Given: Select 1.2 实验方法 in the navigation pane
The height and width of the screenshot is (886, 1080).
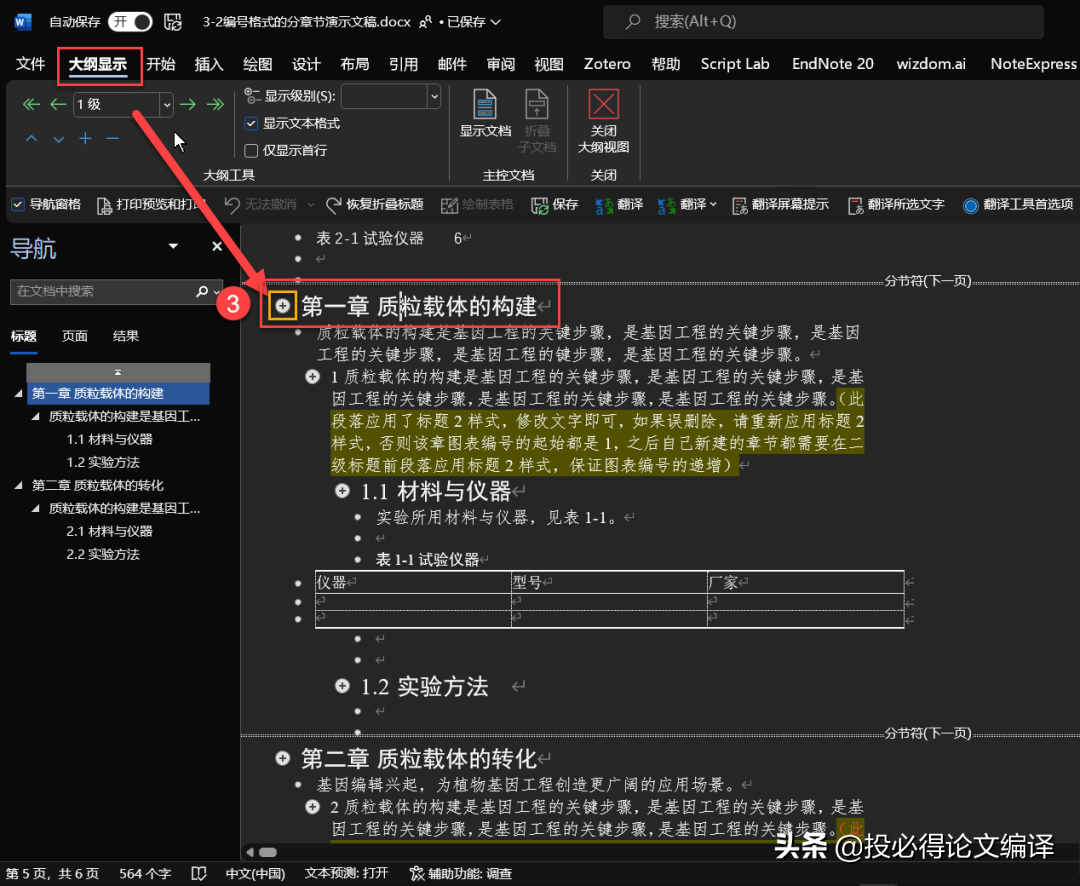Looking at the screenshot, I should coord(103,462).
